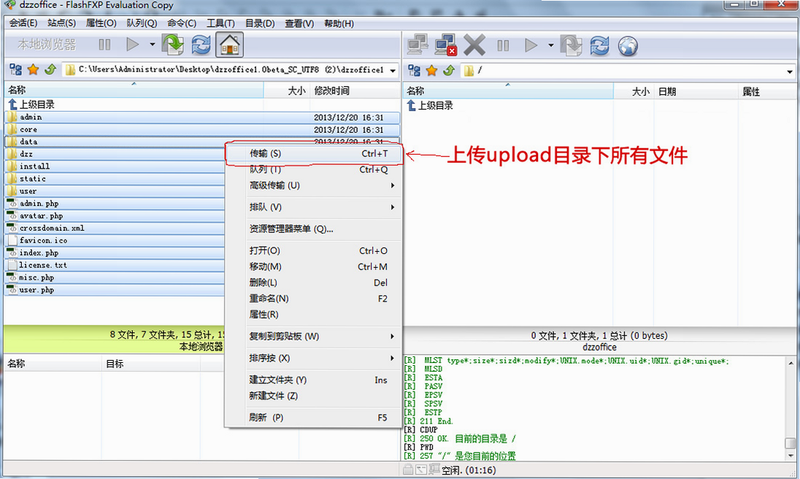Click the remote path field showing /
800x479 pixels.
628,71
